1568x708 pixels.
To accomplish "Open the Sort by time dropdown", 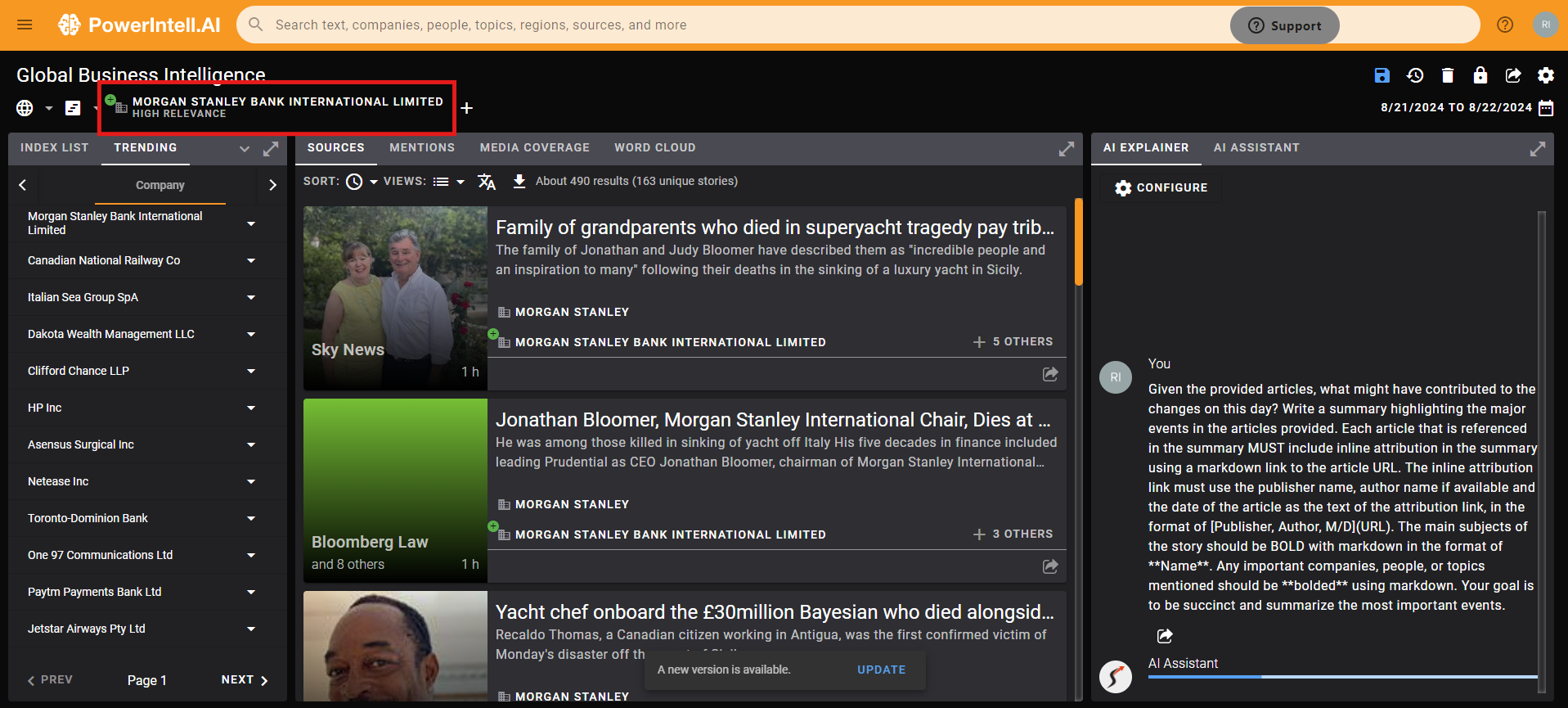I will 362,182.
